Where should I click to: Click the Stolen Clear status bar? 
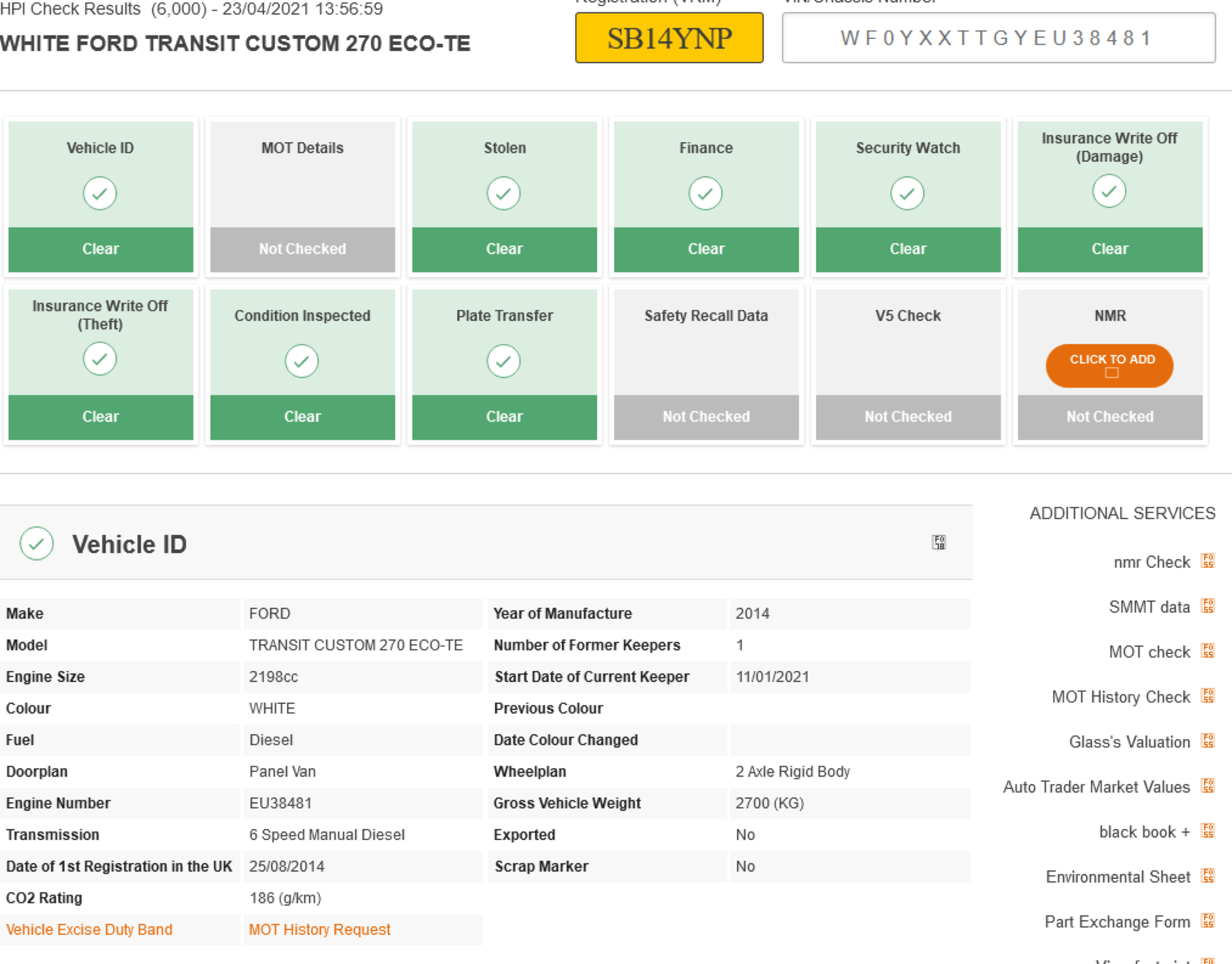click(x=504, y=249)
